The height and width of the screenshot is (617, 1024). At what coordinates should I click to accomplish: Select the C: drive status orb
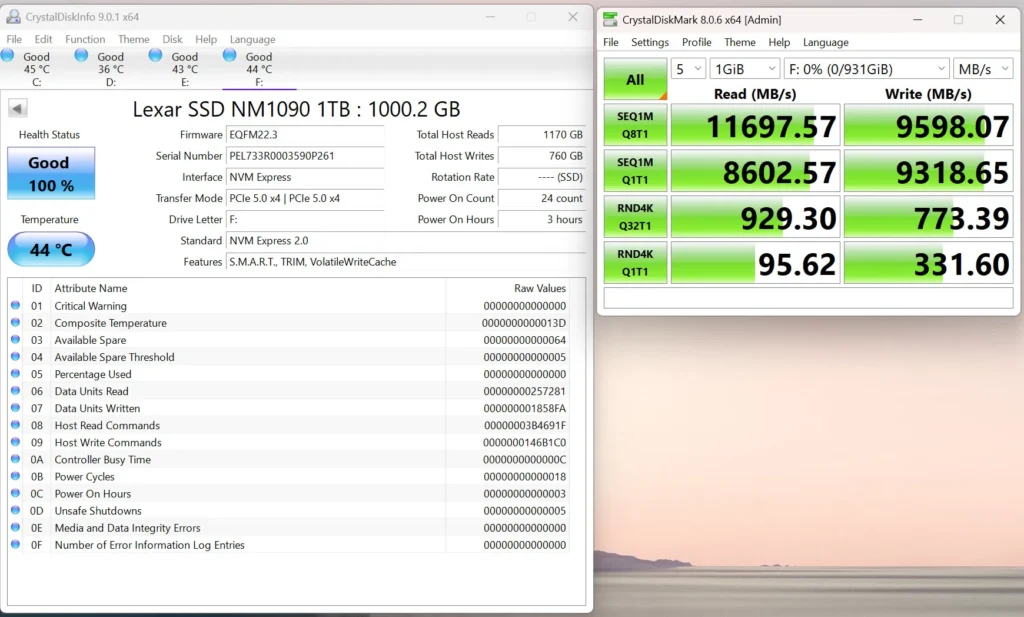8,55
